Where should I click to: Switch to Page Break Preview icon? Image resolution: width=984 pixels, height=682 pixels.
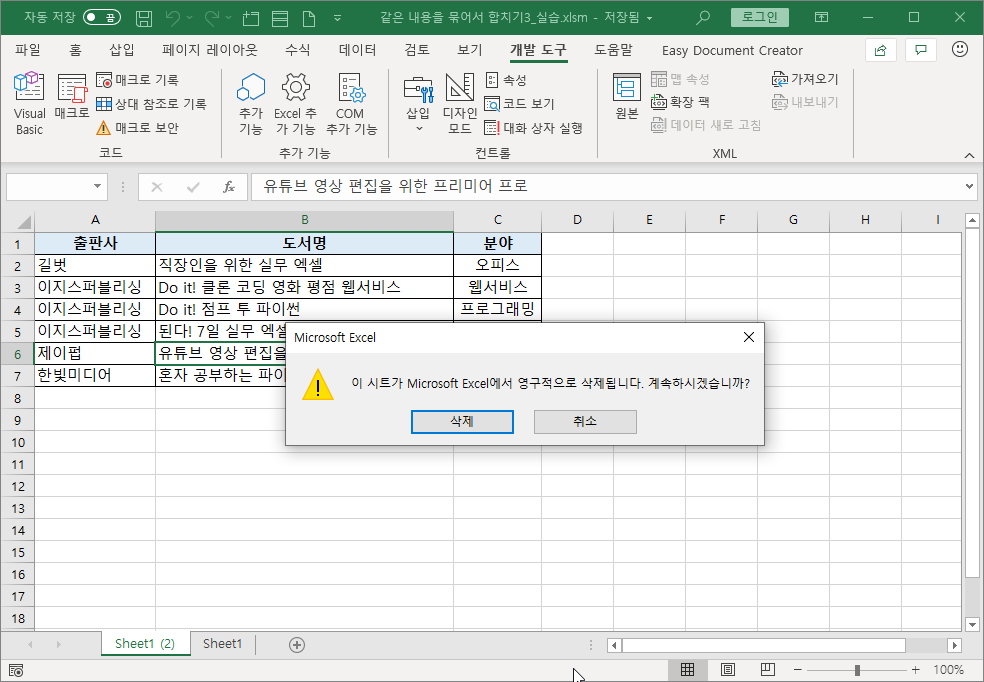point(767,669)
